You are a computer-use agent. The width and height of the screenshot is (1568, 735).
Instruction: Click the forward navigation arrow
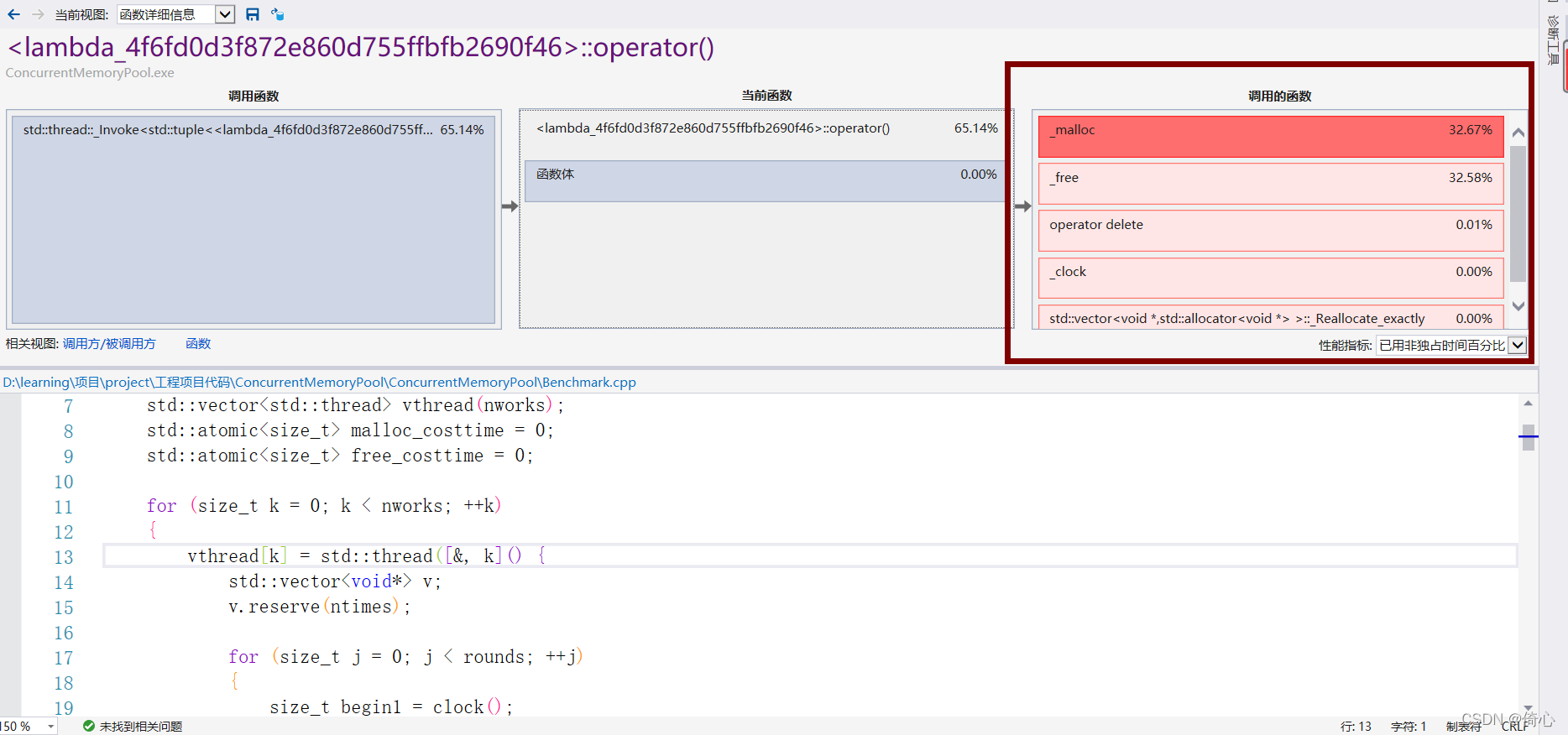pyautogui.click(x=38, y=14)
